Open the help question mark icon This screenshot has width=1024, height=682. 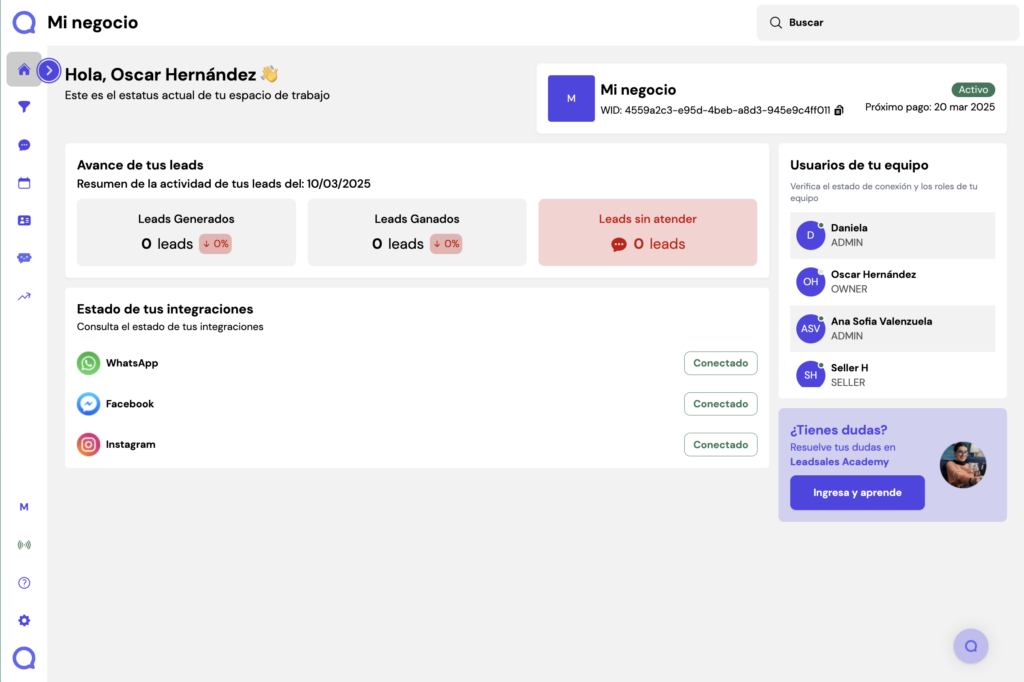click(x=24, y=583)
